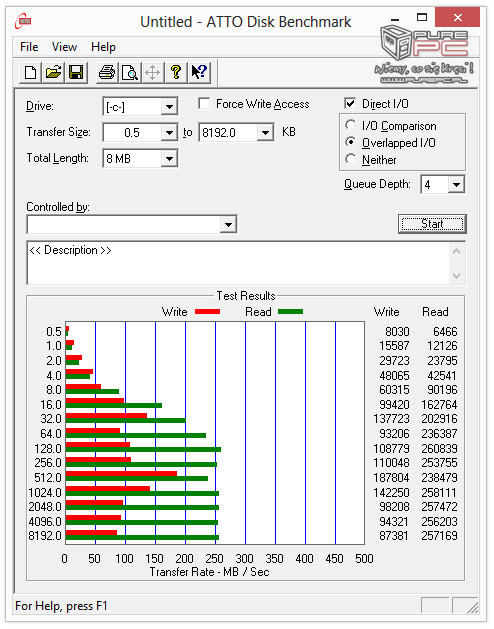The width and height of the screenshot is (494, 629).
Task: Close the ATTO Disk Benchmark window
Action: tap(457, 18)
